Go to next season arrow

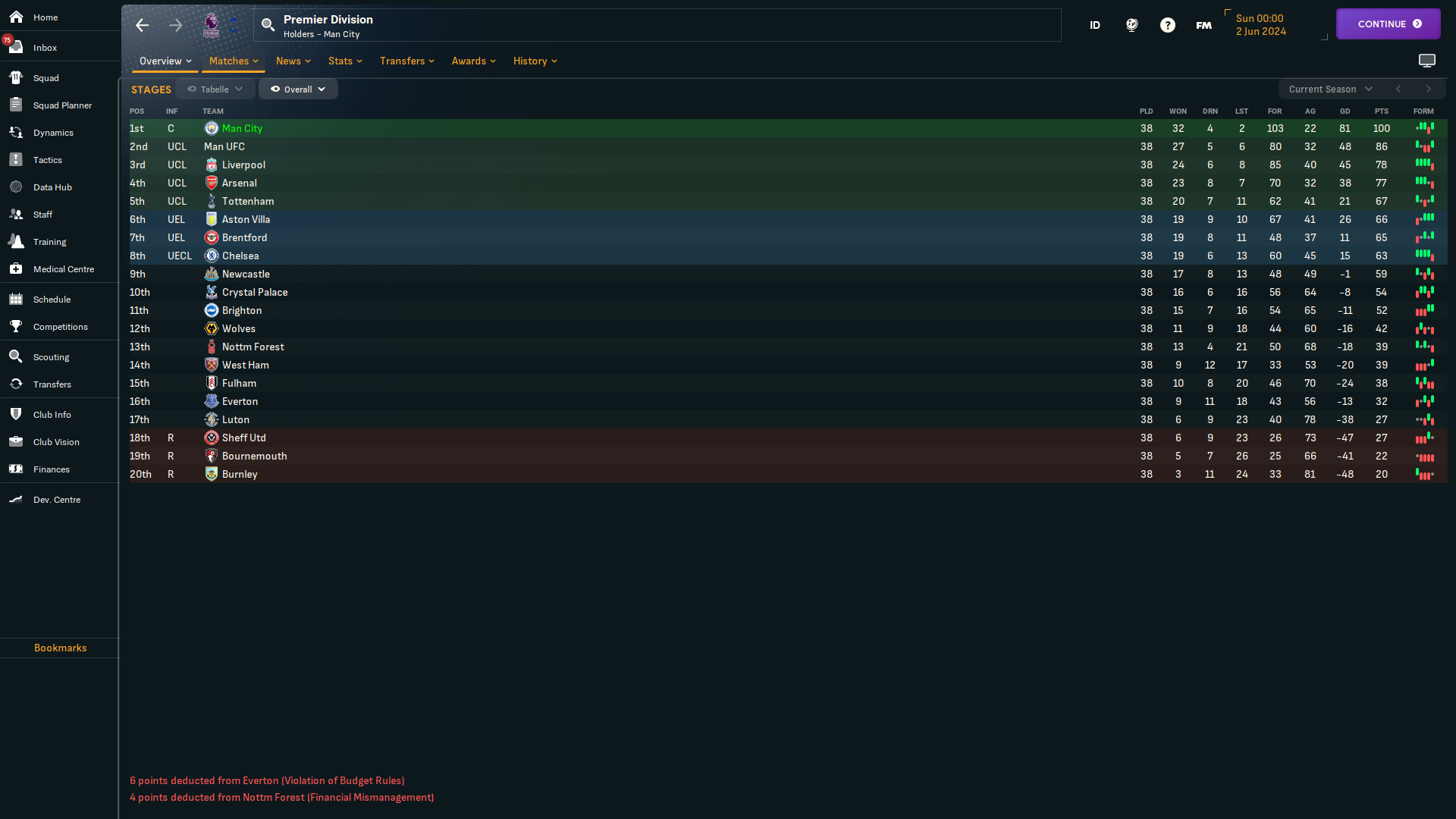pyautogui.click(x=1428, y=89)
